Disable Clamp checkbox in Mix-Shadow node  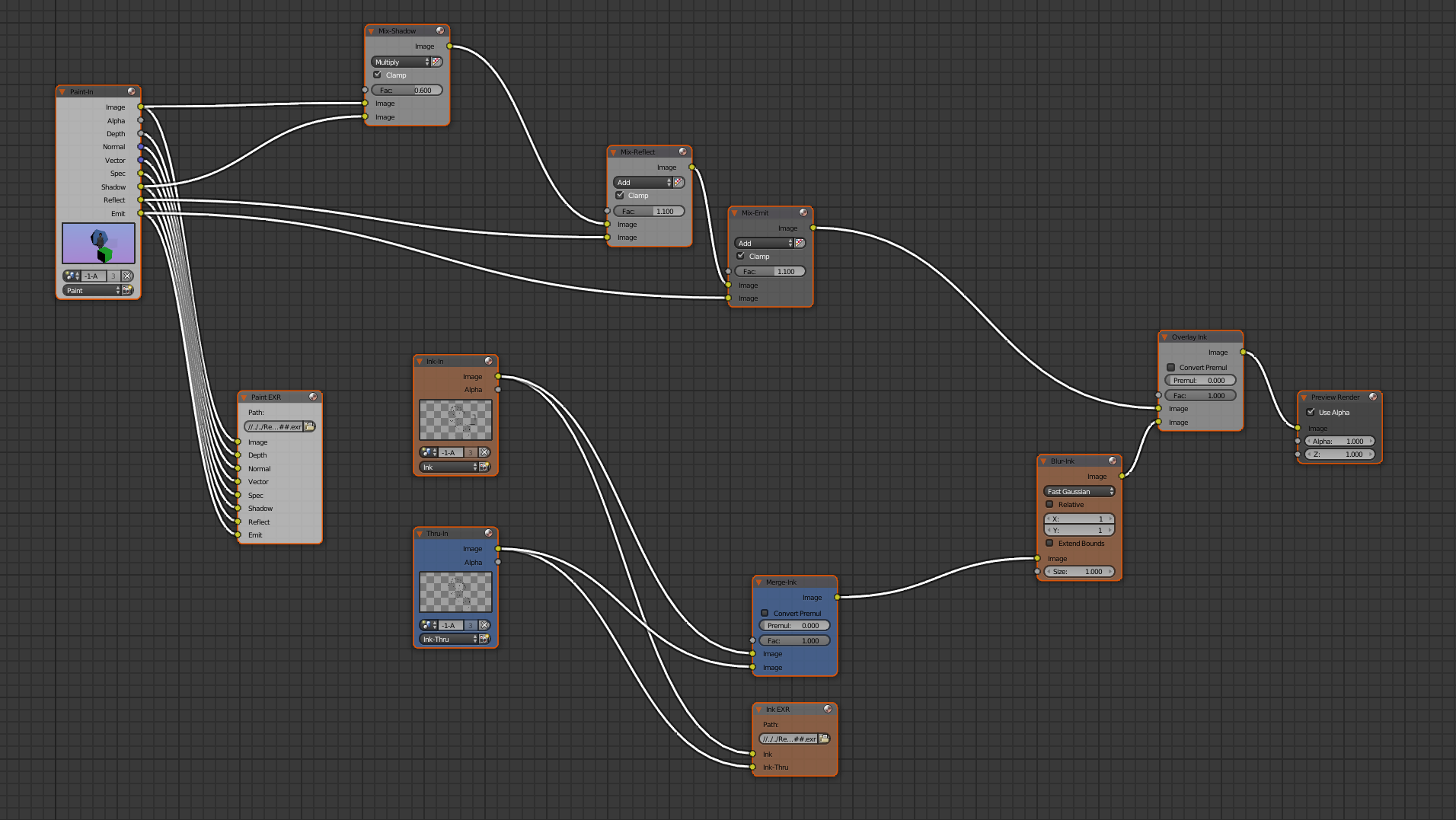[x=378, y=75]
